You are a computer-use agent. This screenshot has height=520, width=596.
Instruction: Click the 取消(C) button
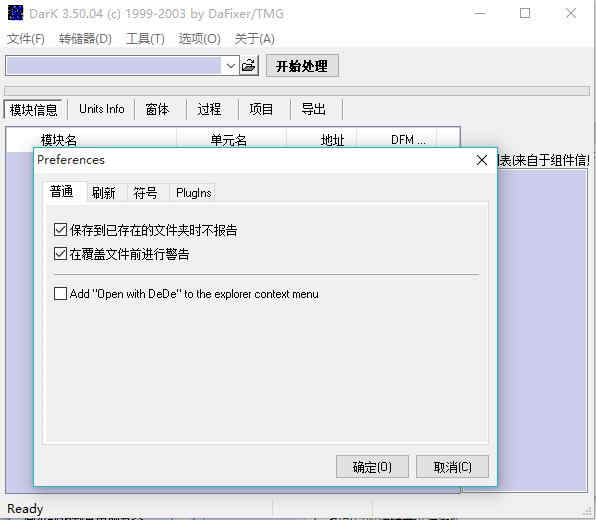(x=452, y=466)
